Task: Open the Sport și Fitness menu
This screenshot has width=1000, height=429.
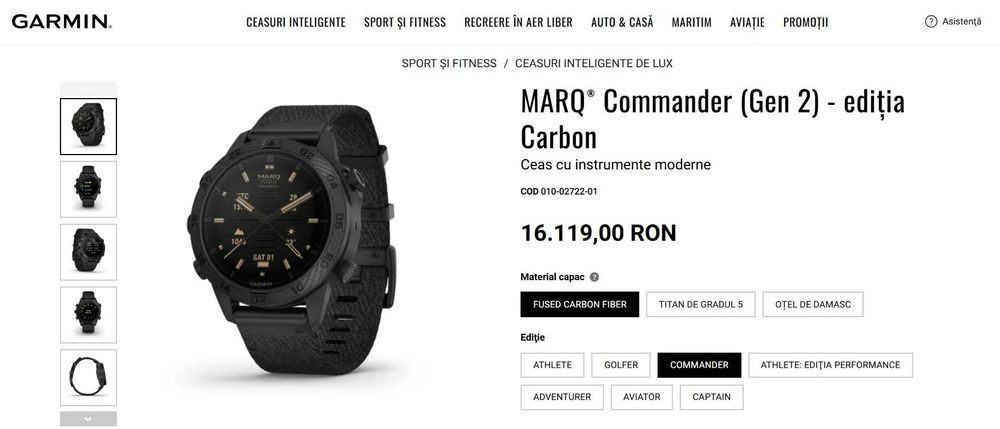Action: (x=405, y=22)
